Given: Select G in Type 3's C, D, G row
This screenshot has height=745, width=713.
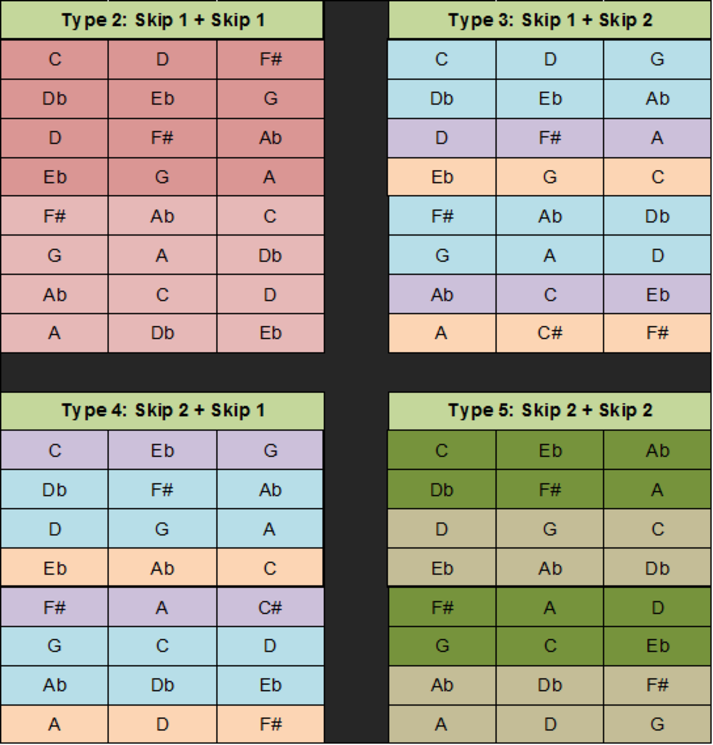Looking at the screenshot, I should [657, 59].
